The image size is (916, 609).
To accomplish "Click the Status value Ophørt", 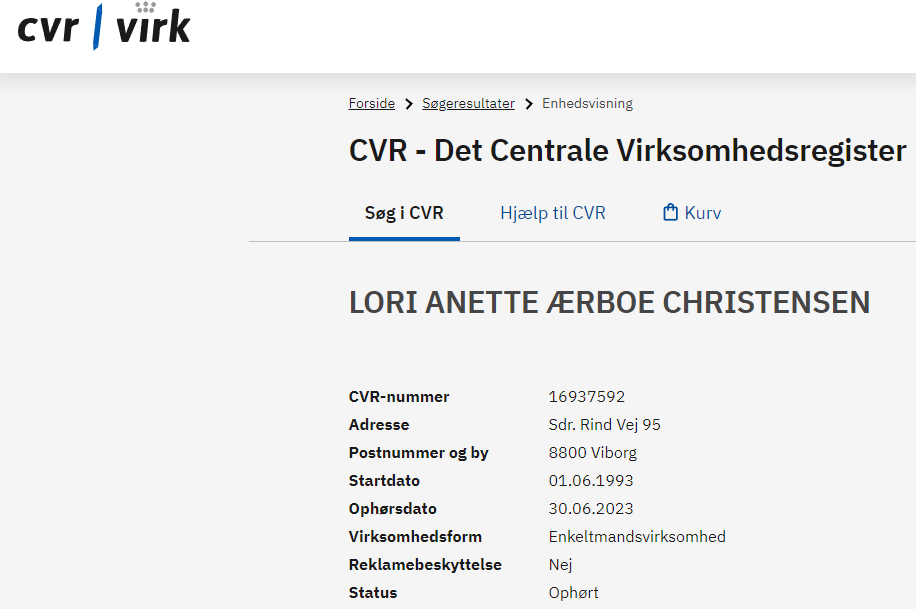I will point(573,593).
